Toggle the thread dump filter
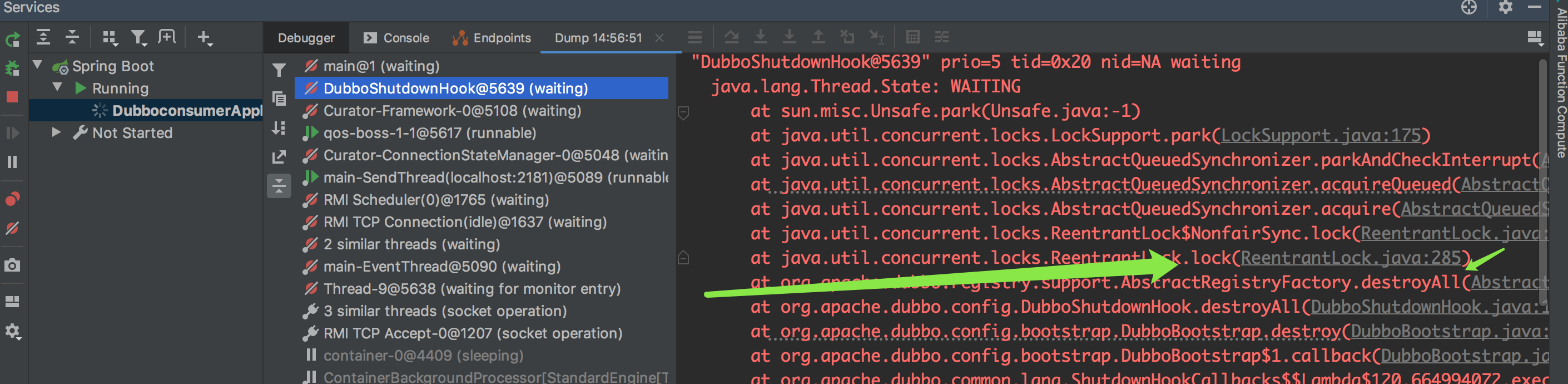1568x384 pixels. pyautogui.click(x=279, y=70)
